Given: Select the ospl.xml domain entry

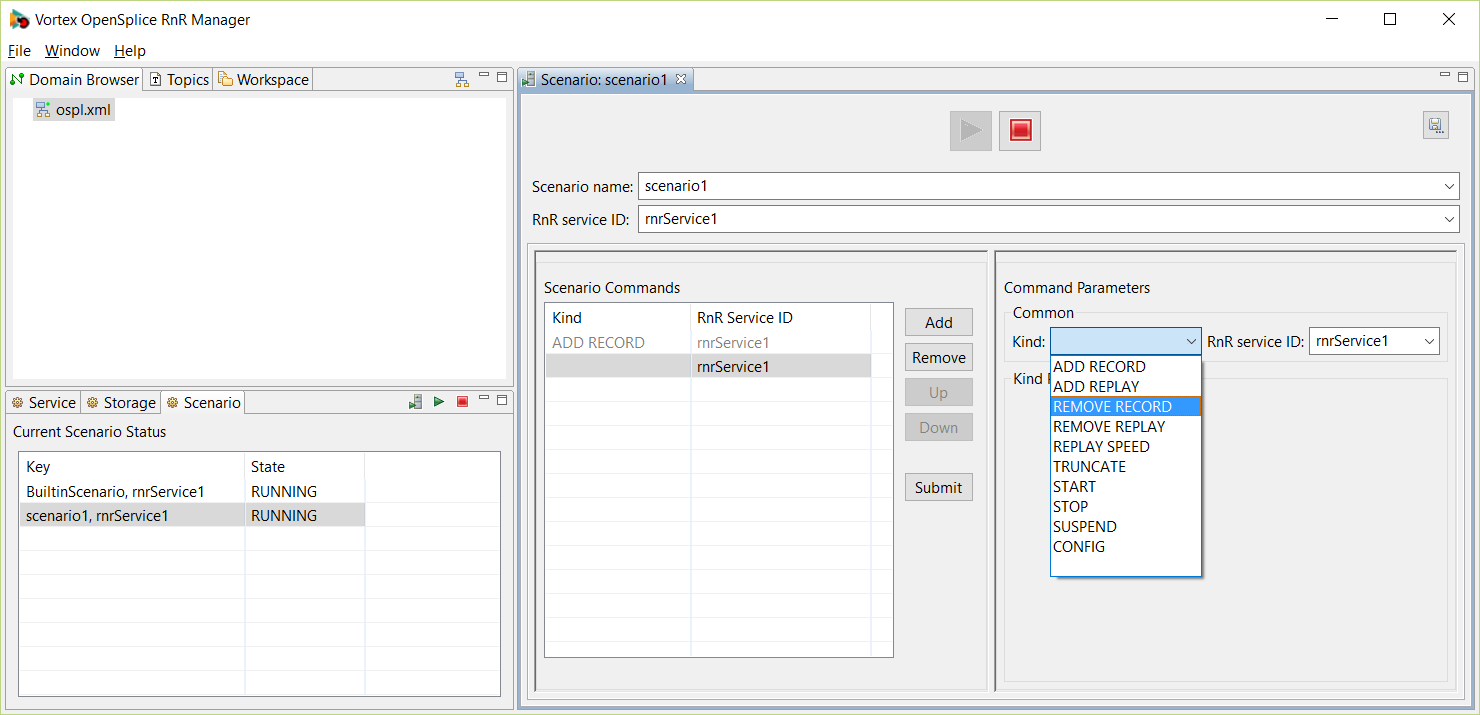Looking at the screenshot, I should click(x=74, y=110).
